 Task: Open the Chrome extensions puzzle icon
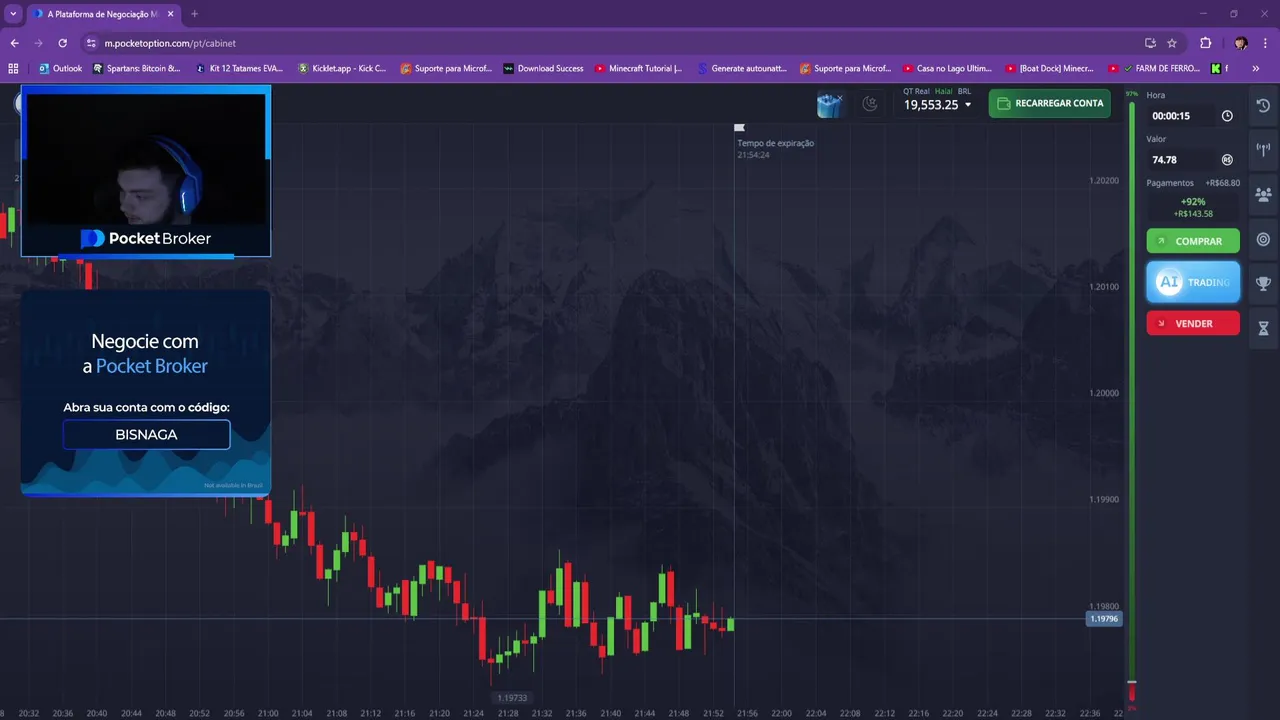[x=1205, y=43]
